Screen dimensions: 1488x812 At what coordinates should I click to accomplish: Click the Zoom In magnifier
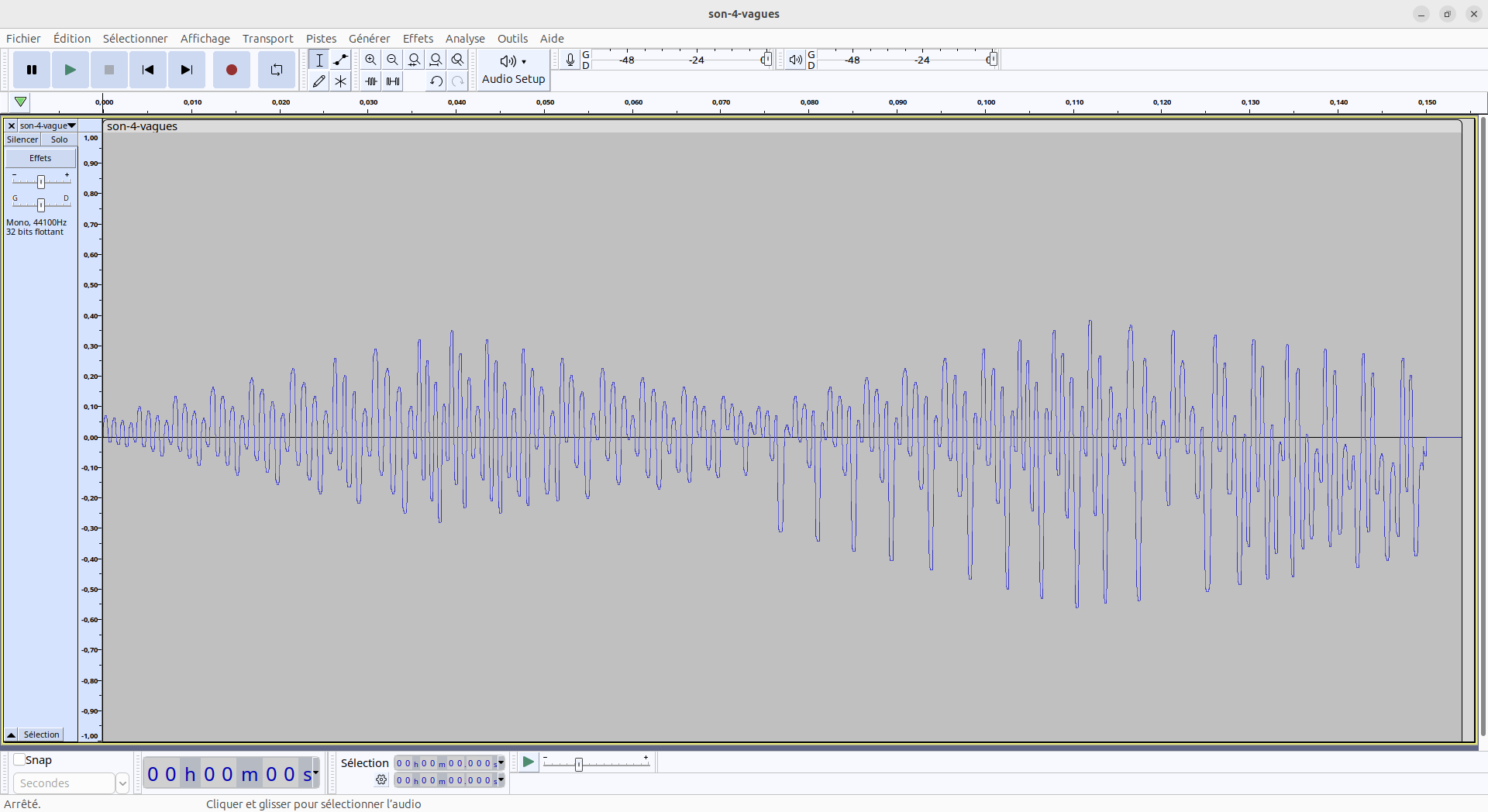(x=370, y=60)
